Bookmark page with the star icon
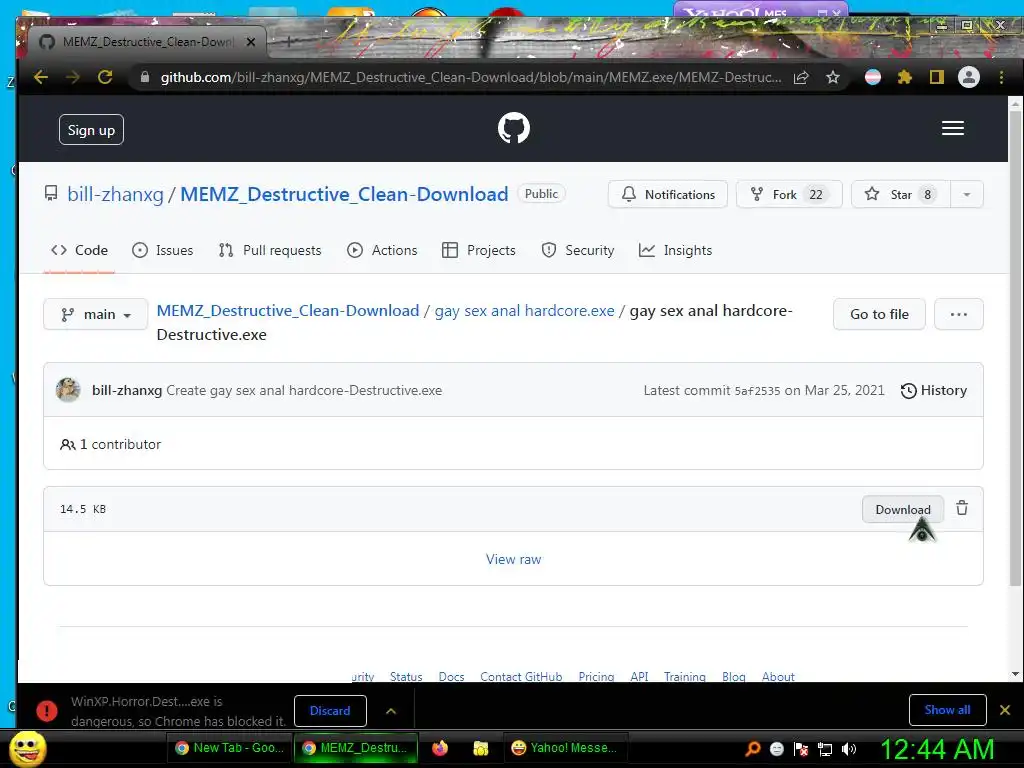Viewport: 1024px width, 768px height. tap(833, 78)
